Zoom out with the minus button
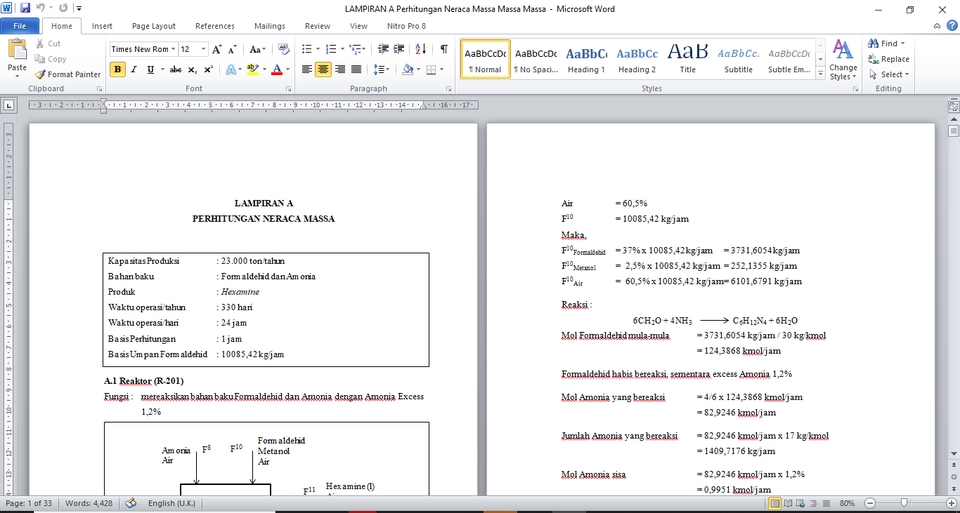The height and width of the screenshot is (513, 960). [x=869, y=503]
